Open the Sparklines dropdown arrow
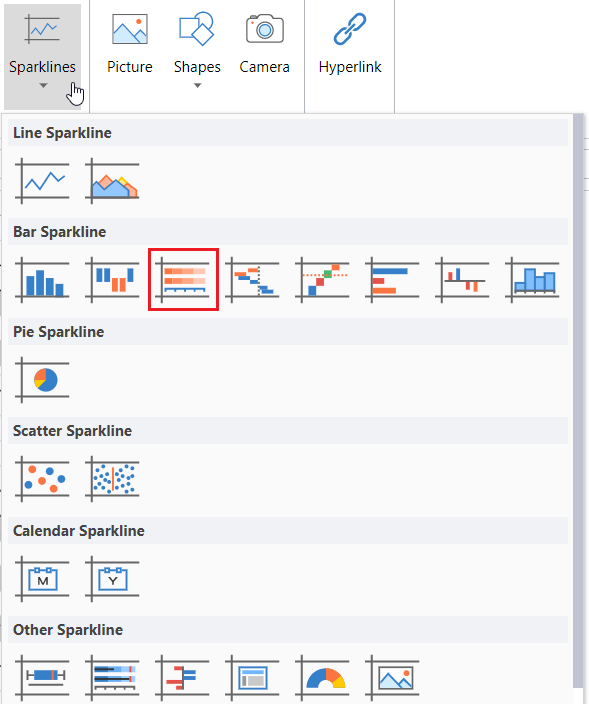Screen dimensions: 589x704 point(43,85)
